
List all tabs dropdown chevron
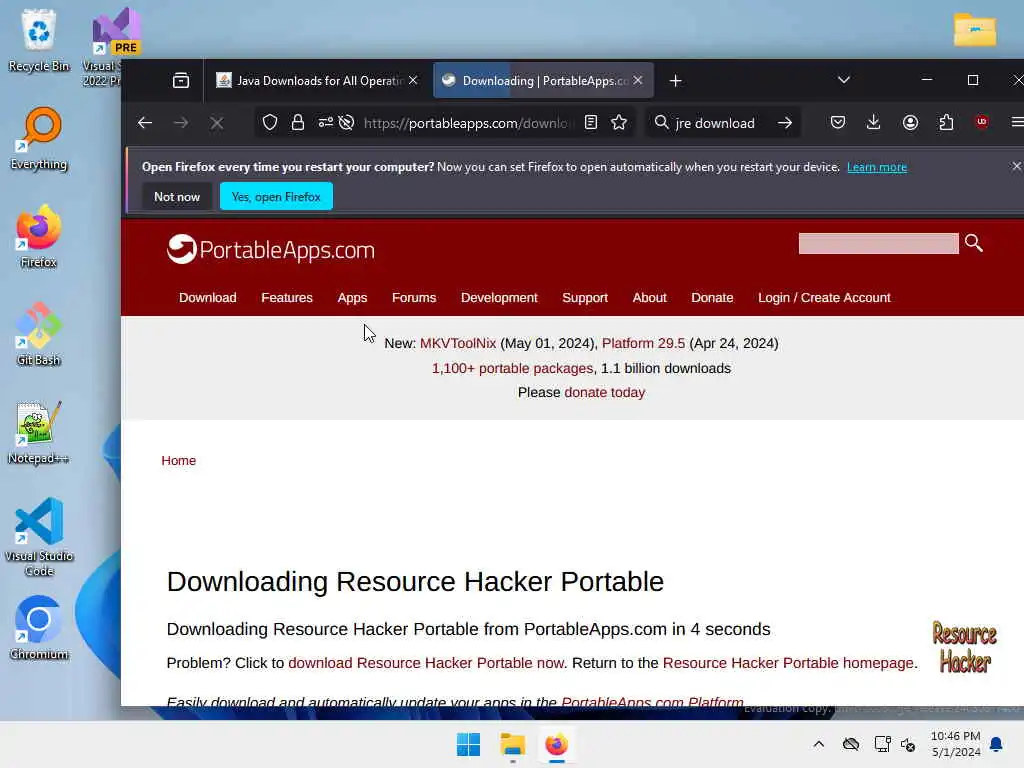844,80
